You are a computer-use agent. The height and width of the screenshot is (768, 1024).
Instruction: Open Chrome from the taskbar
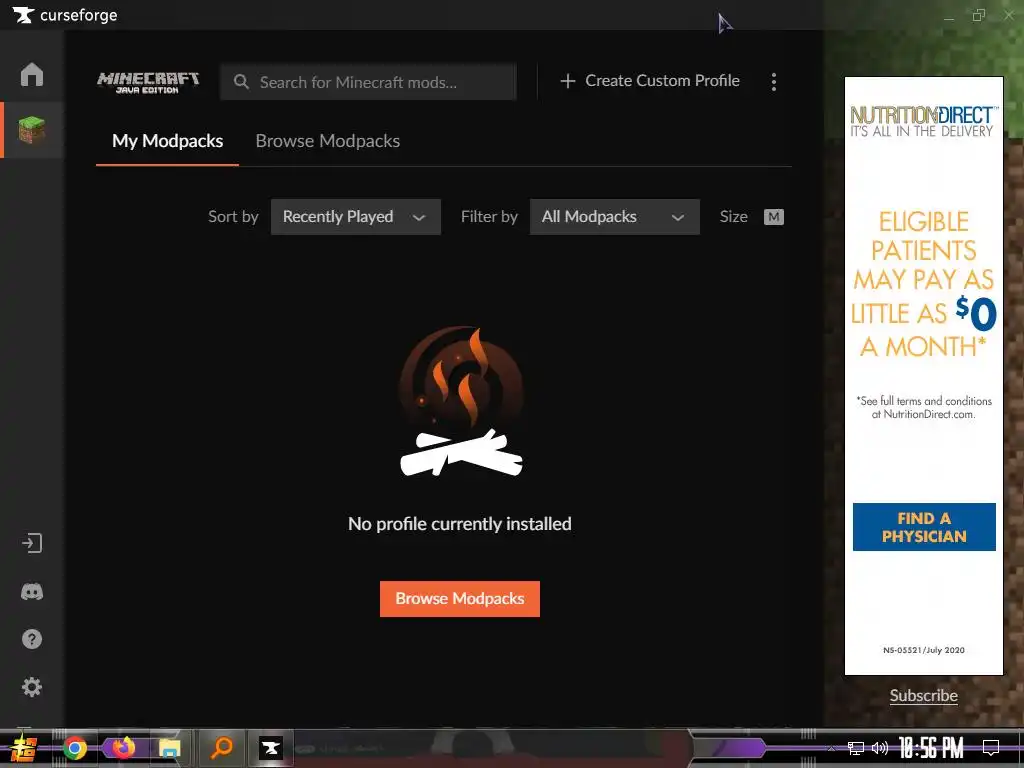[75, 748]
